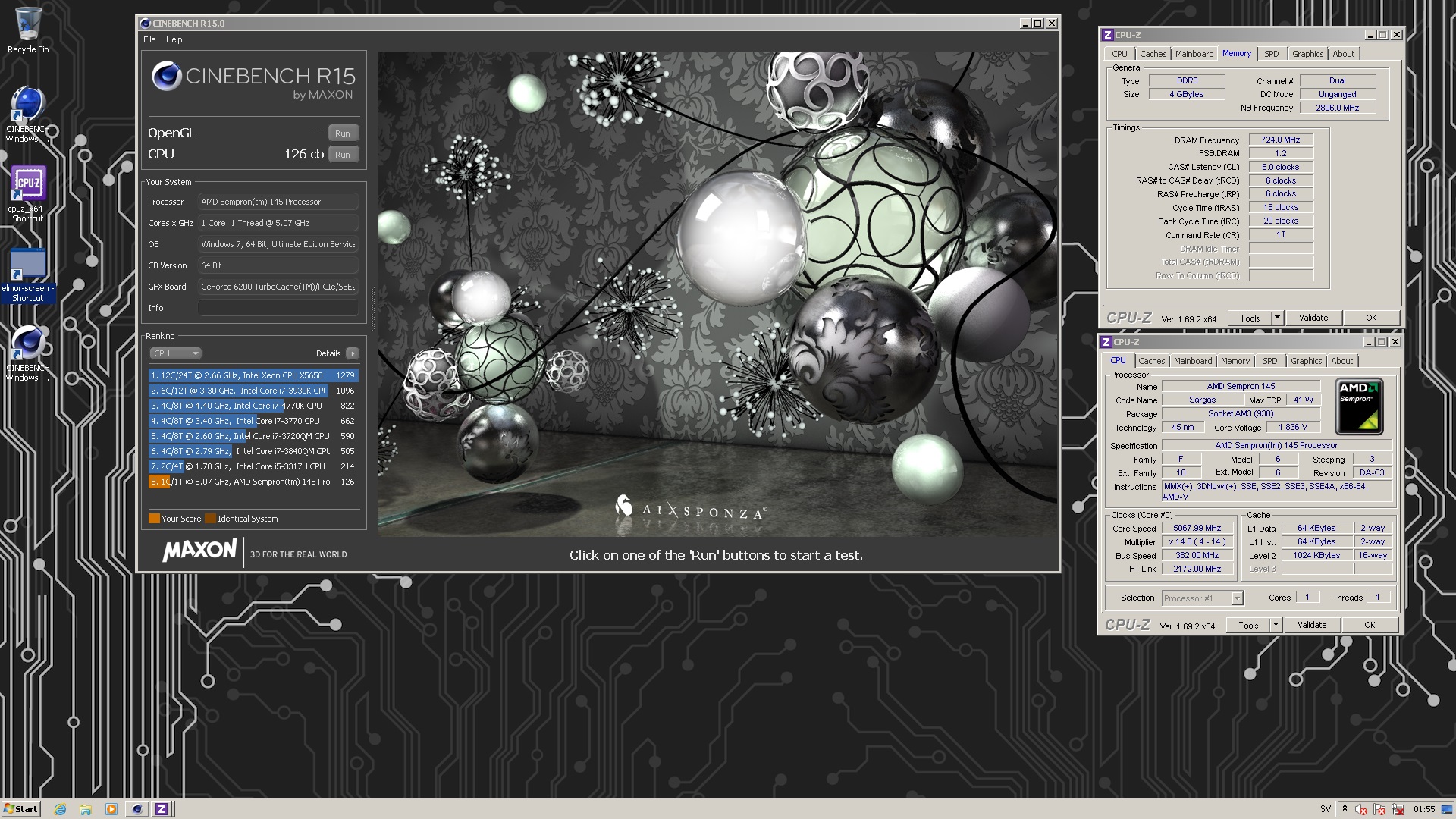Click the muted volume tray icon

click(x=1361, y=809)
